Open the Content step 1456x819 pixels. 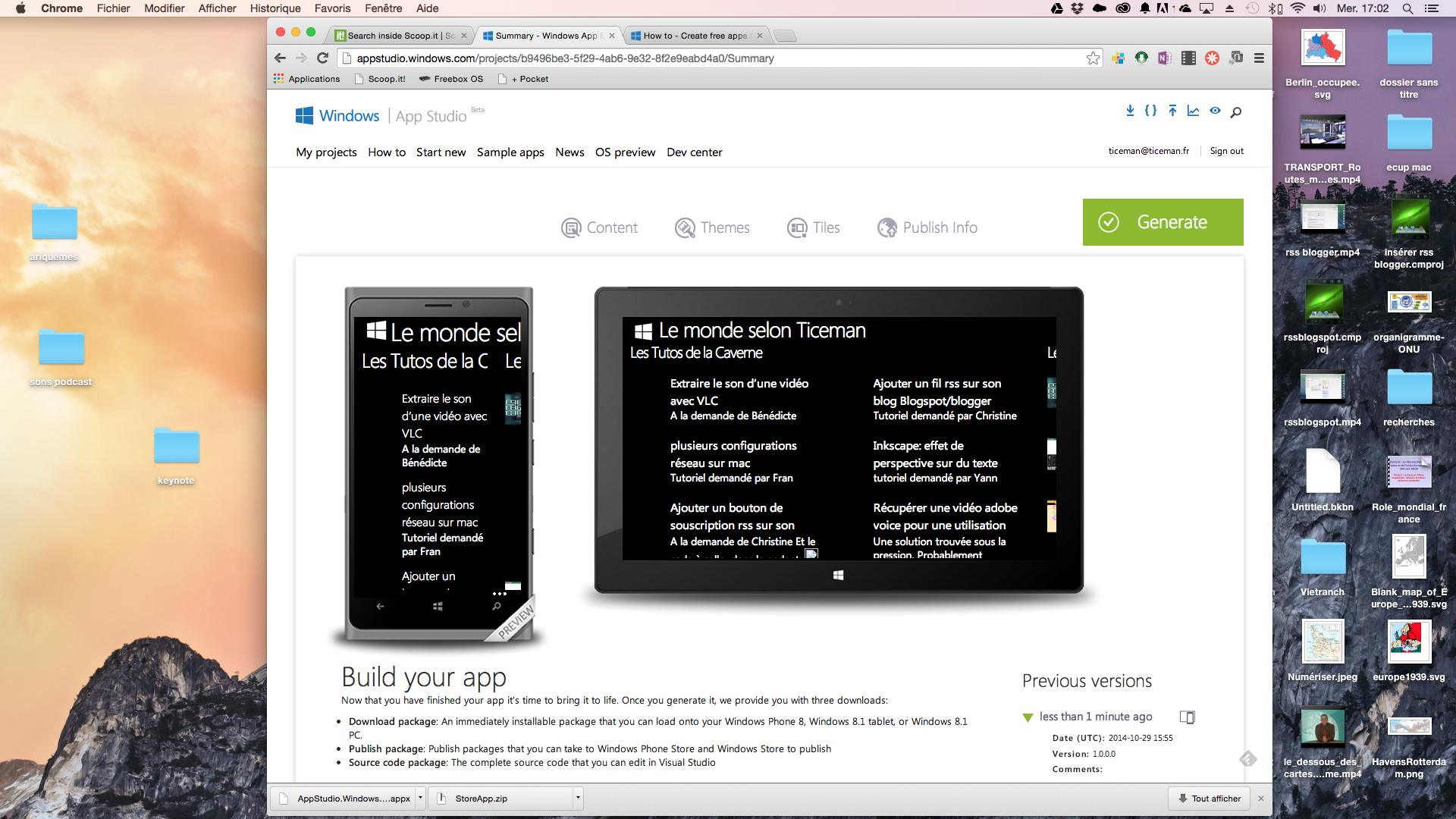point(599,227)
